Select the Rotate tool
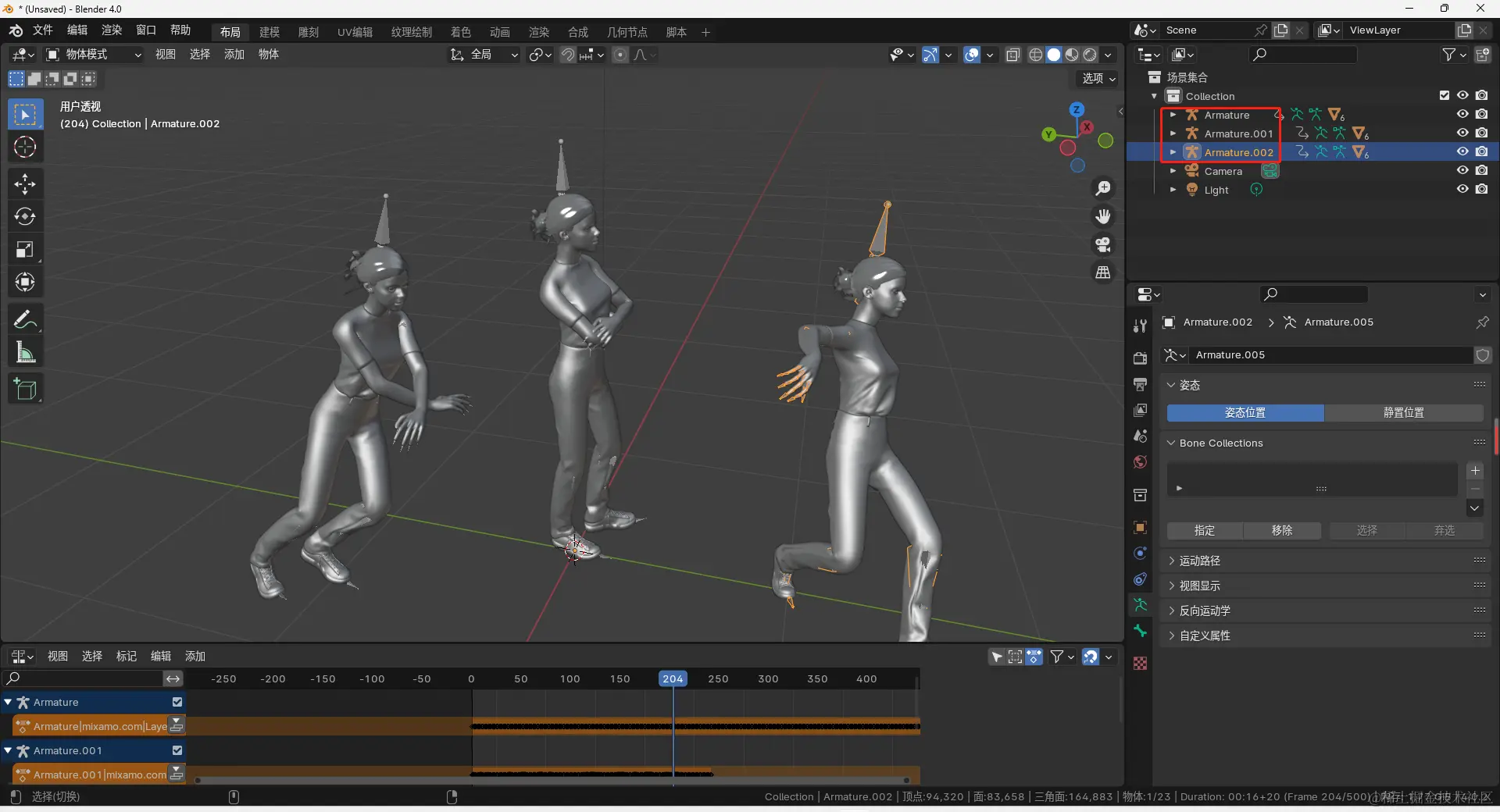The width and height of the screenshot is (1500, 812). [x=25, y=216]
